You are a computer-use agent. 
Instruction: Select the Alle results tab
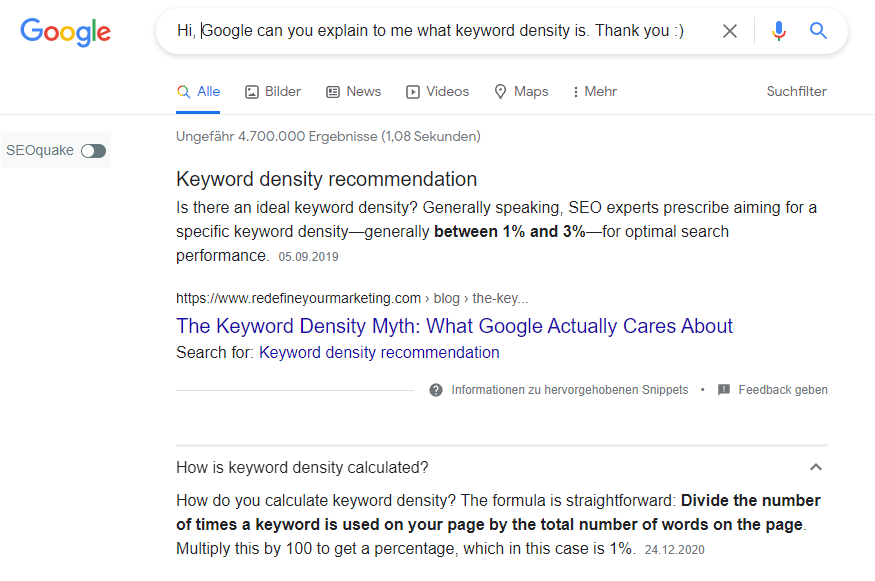198,92
